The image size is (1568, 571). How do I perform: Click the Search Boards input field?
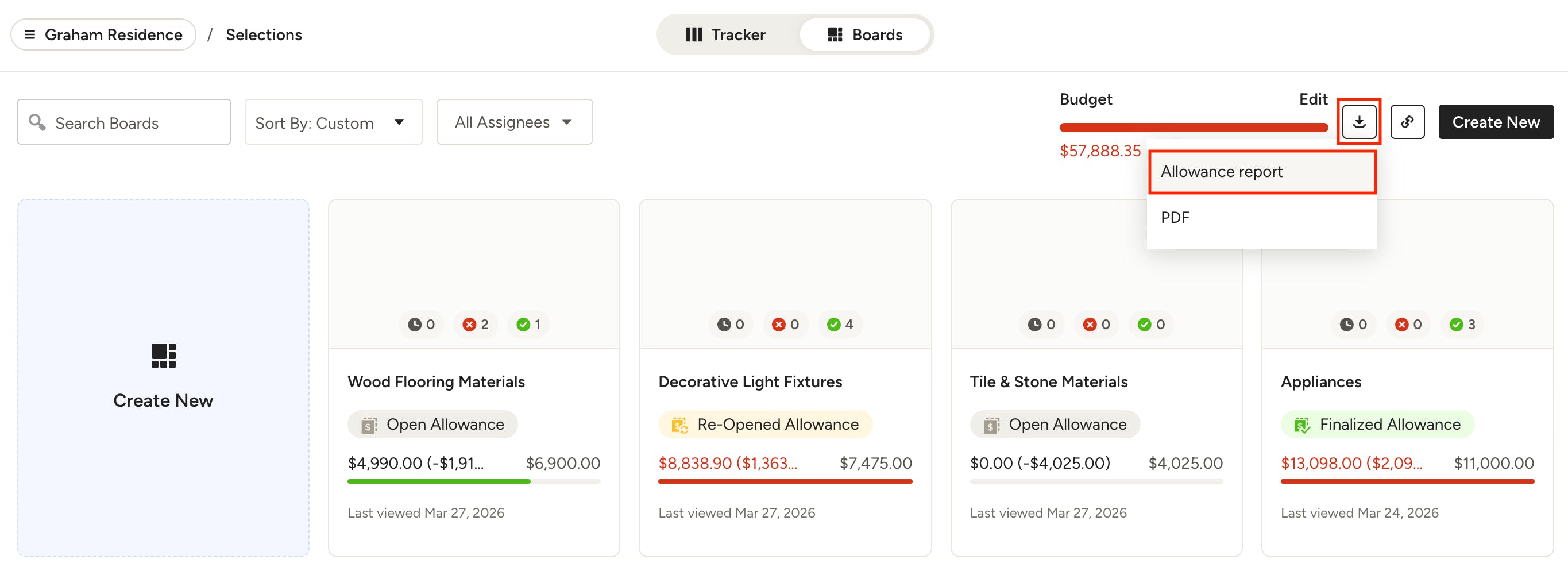(x=124, y=122)
